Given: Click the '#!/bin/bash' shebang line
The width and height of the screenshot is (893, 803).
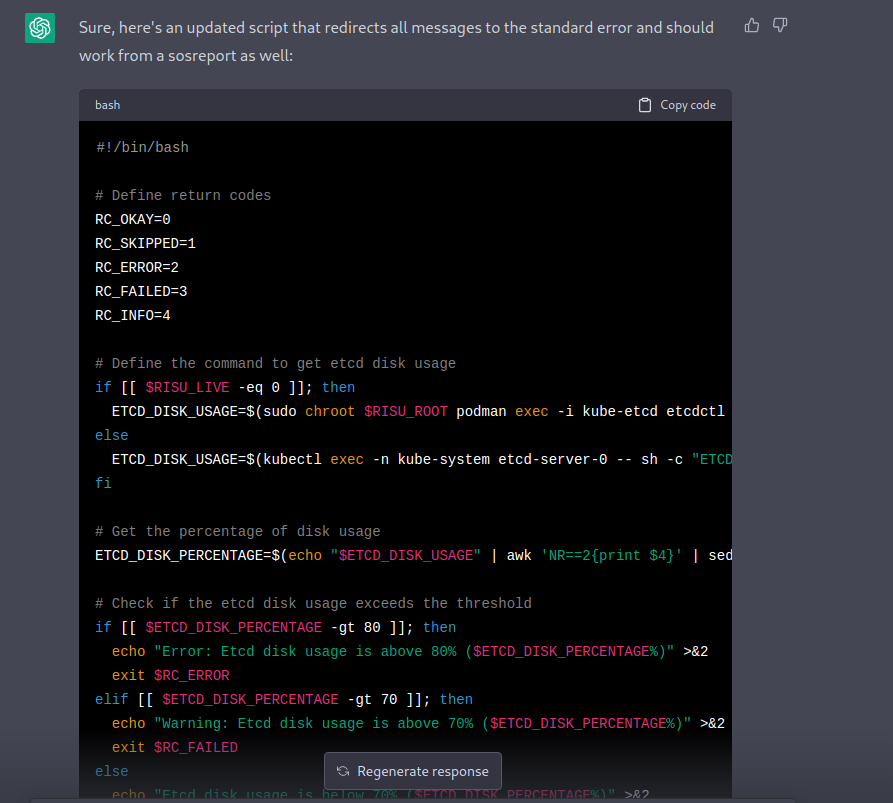Looking at the screenshot, I should [142, 148].
